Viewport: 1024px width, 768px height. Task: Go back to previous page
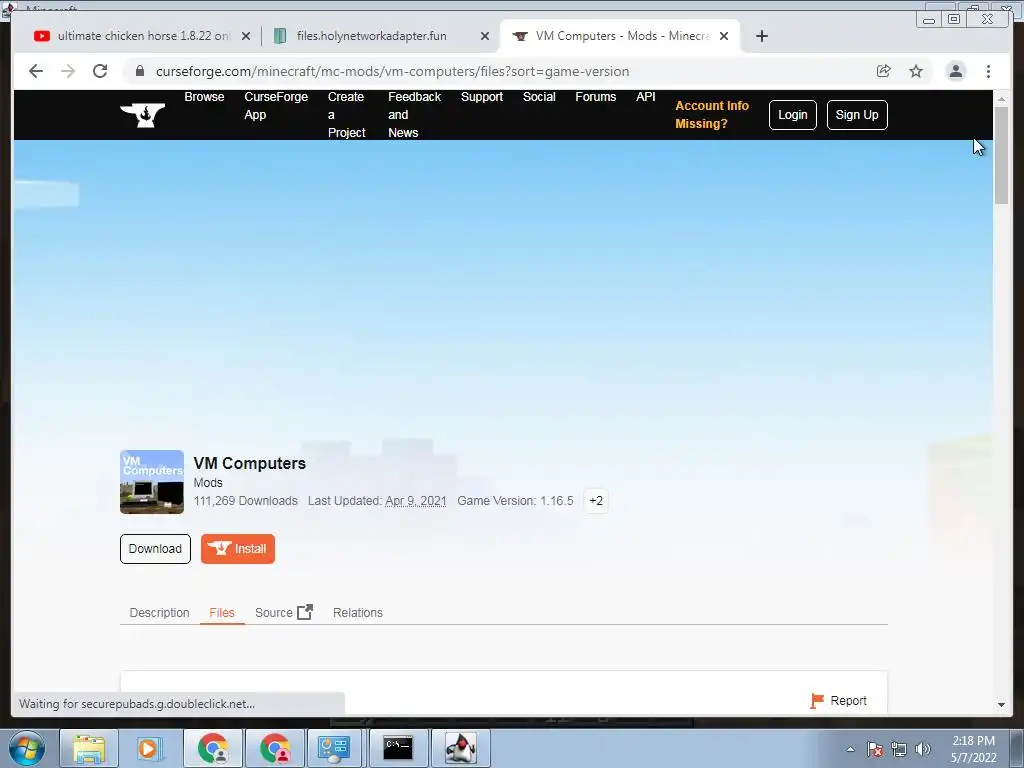pyautogui.click(x=36, y=71)
